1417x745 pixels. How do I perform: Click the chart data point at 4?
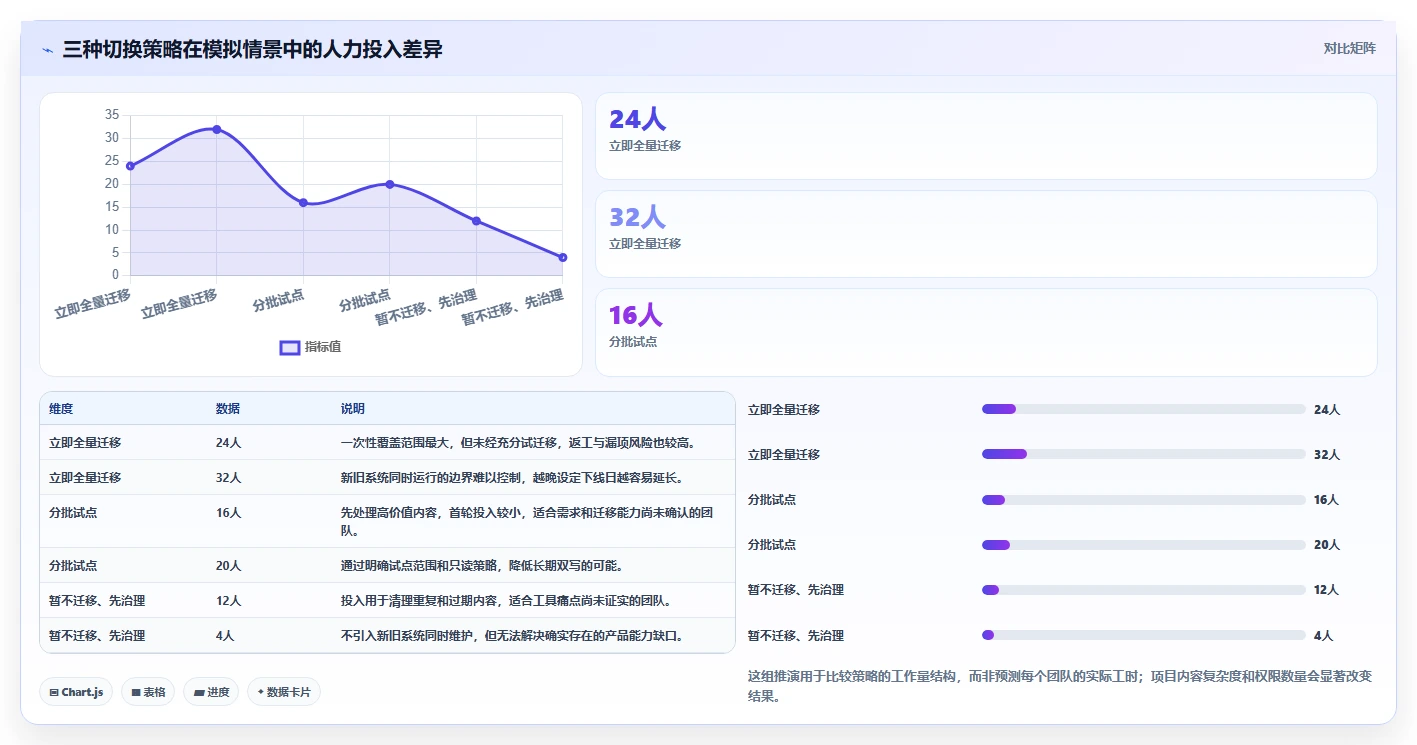(563, 257)
